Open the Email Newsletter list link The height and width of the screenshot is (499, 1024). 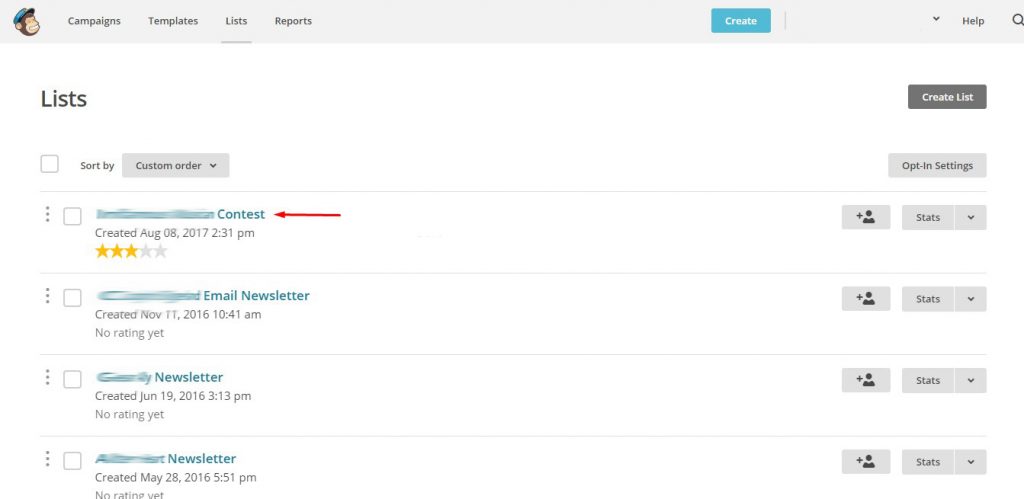click(x=203, y=295)
